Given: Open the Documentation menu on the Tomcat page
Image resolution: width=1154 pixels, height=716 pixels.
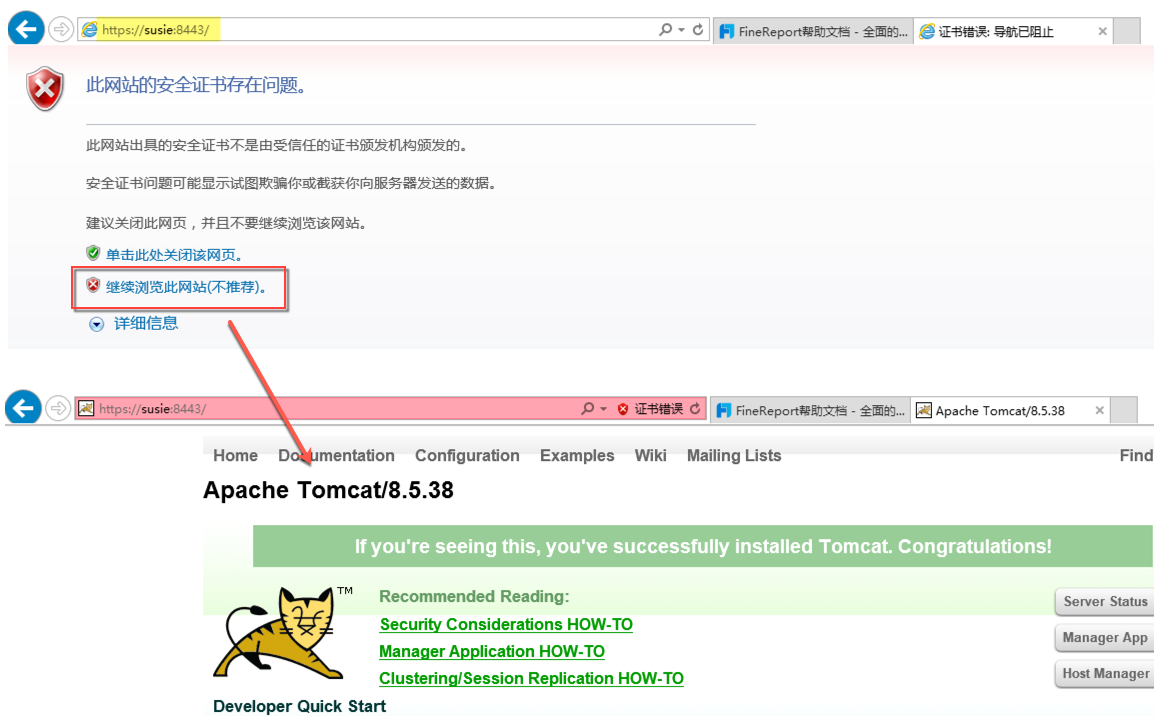Looking at the screenshot, I should [x=336, y=456].
